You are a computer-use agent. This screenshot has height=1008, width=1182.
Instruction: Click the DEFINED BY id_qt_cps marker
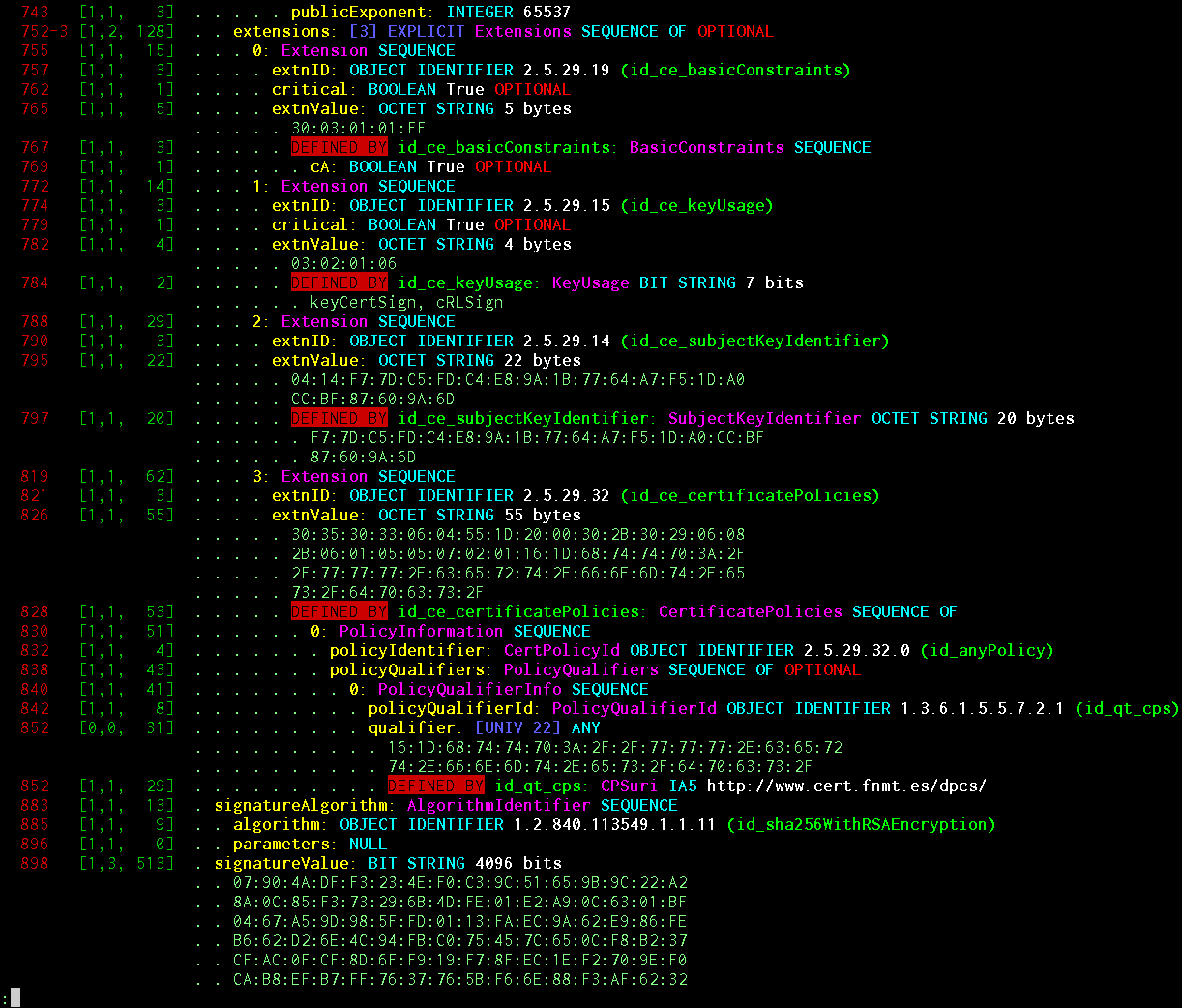tap(433, 786)
